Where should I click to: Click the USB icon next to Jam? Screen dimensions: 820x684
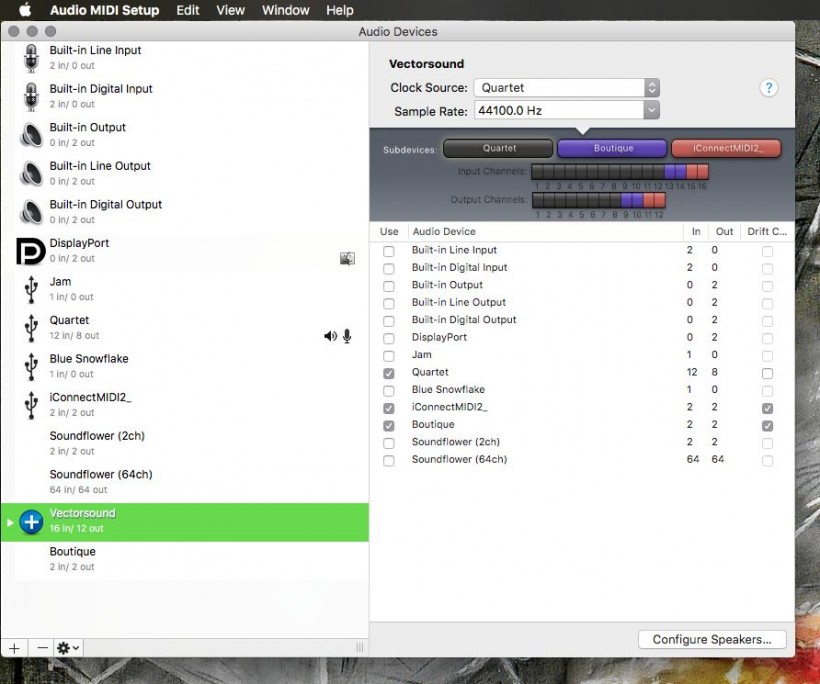(31, 290)
